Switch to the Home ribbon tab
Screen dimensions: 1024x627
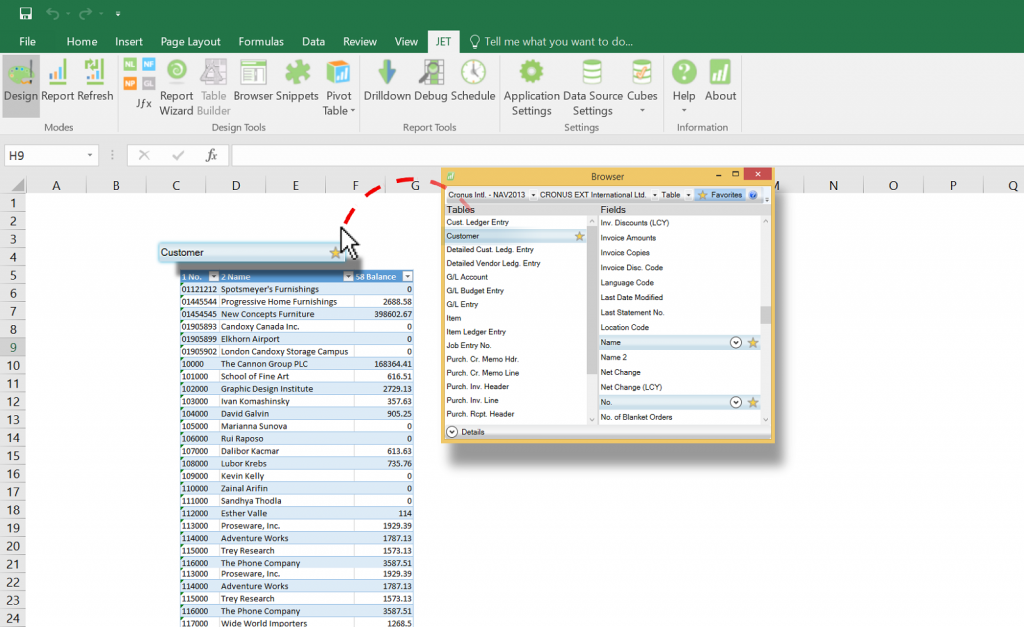pos(82,42)
